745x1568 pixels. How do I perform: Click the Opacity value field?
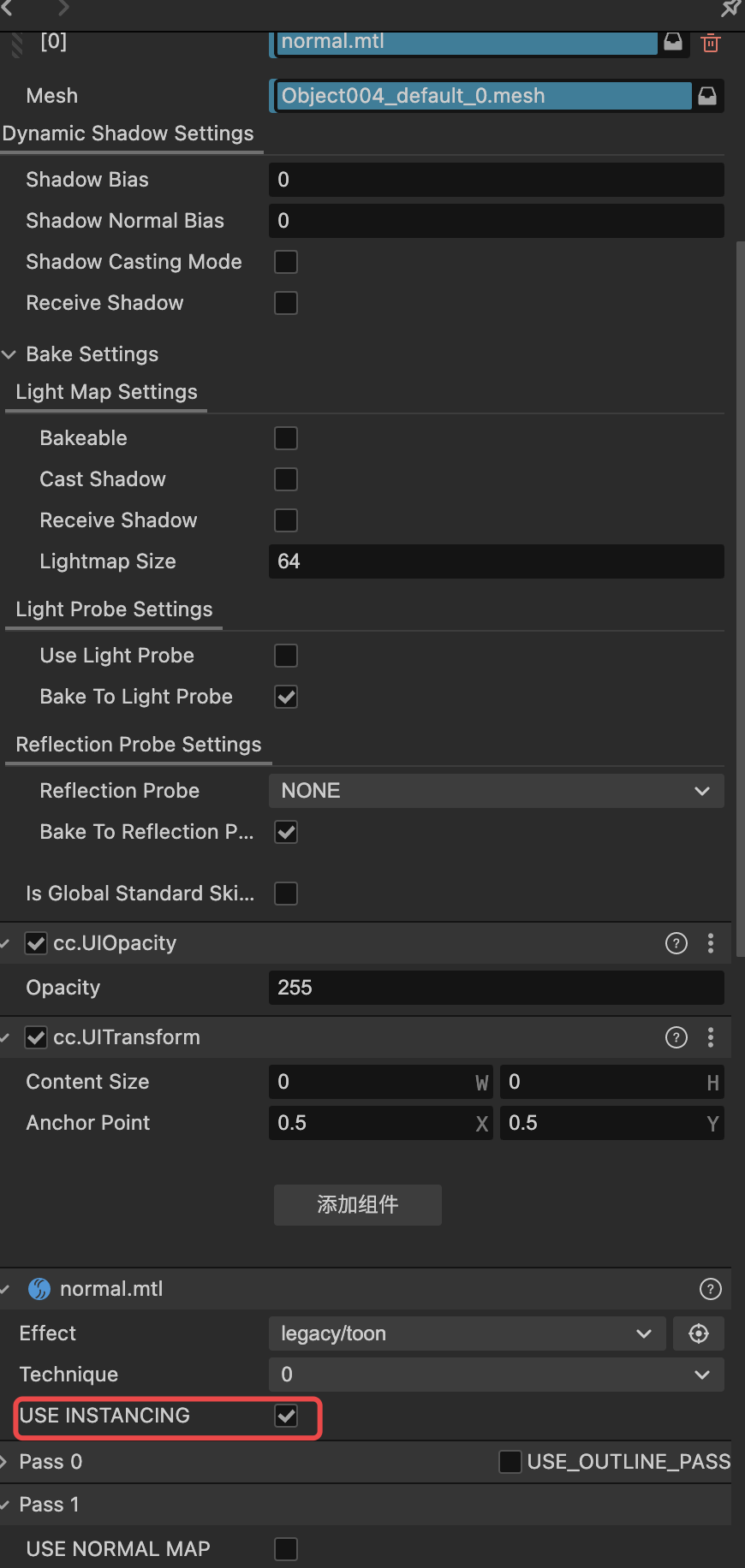(496, 988)
